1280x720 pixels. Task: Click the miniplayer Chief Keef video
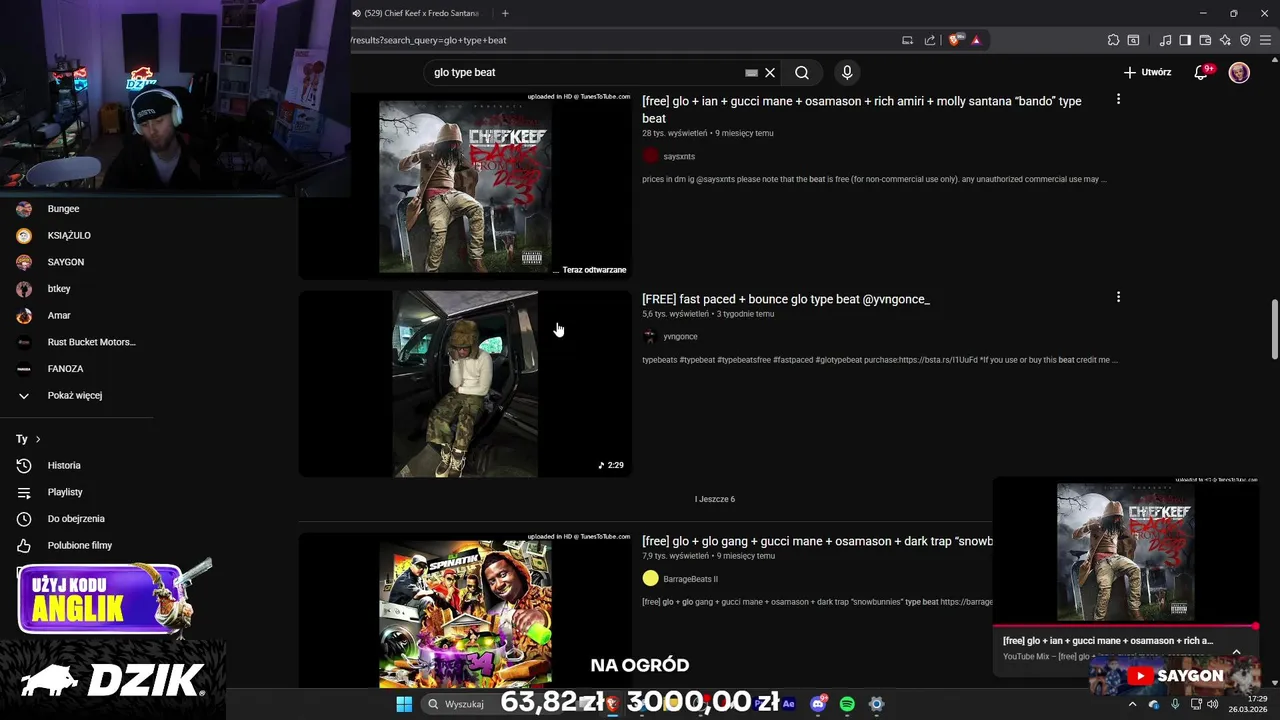(1126, 552)
